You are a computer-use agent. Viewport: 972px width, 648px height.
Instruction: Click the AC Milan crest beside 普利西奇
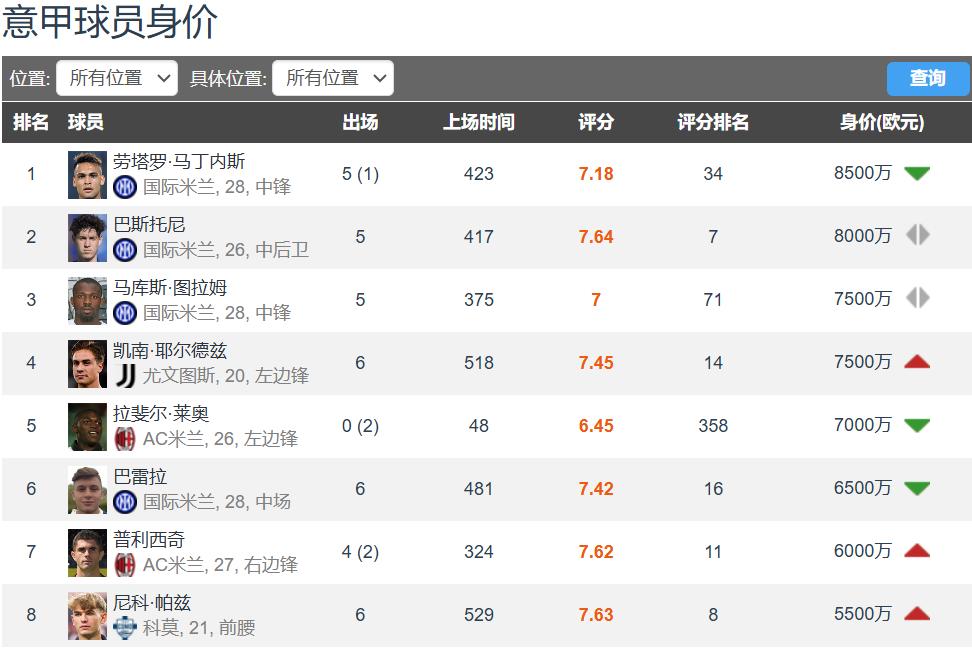(x=125, y=564)
